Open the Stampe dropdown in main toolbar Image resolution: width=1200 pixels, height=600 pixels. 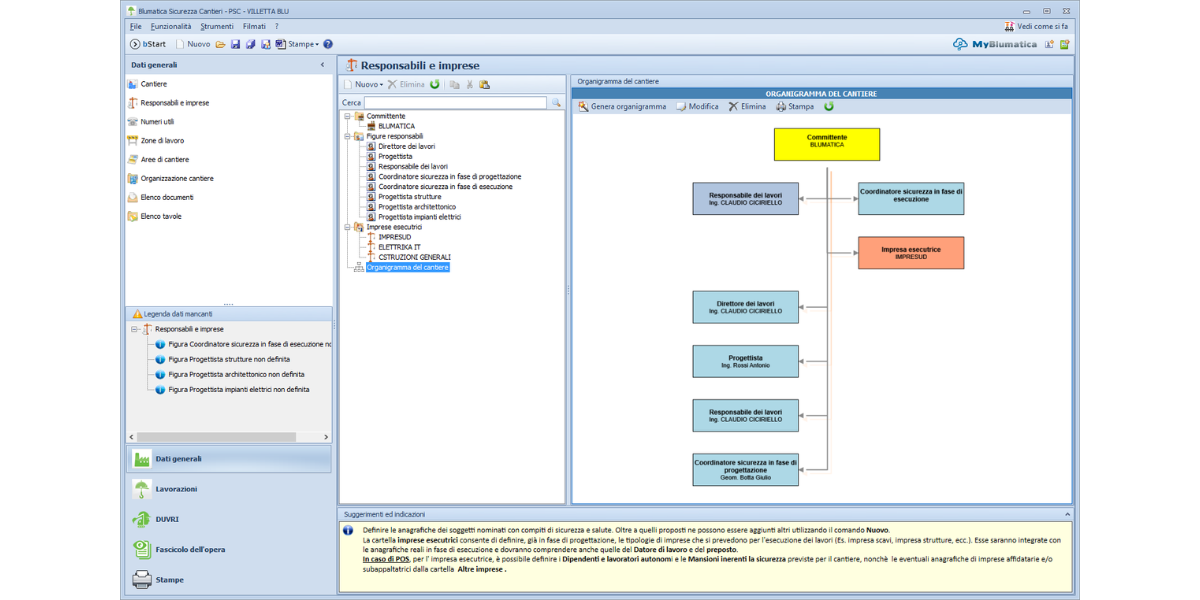coord(300,44)
